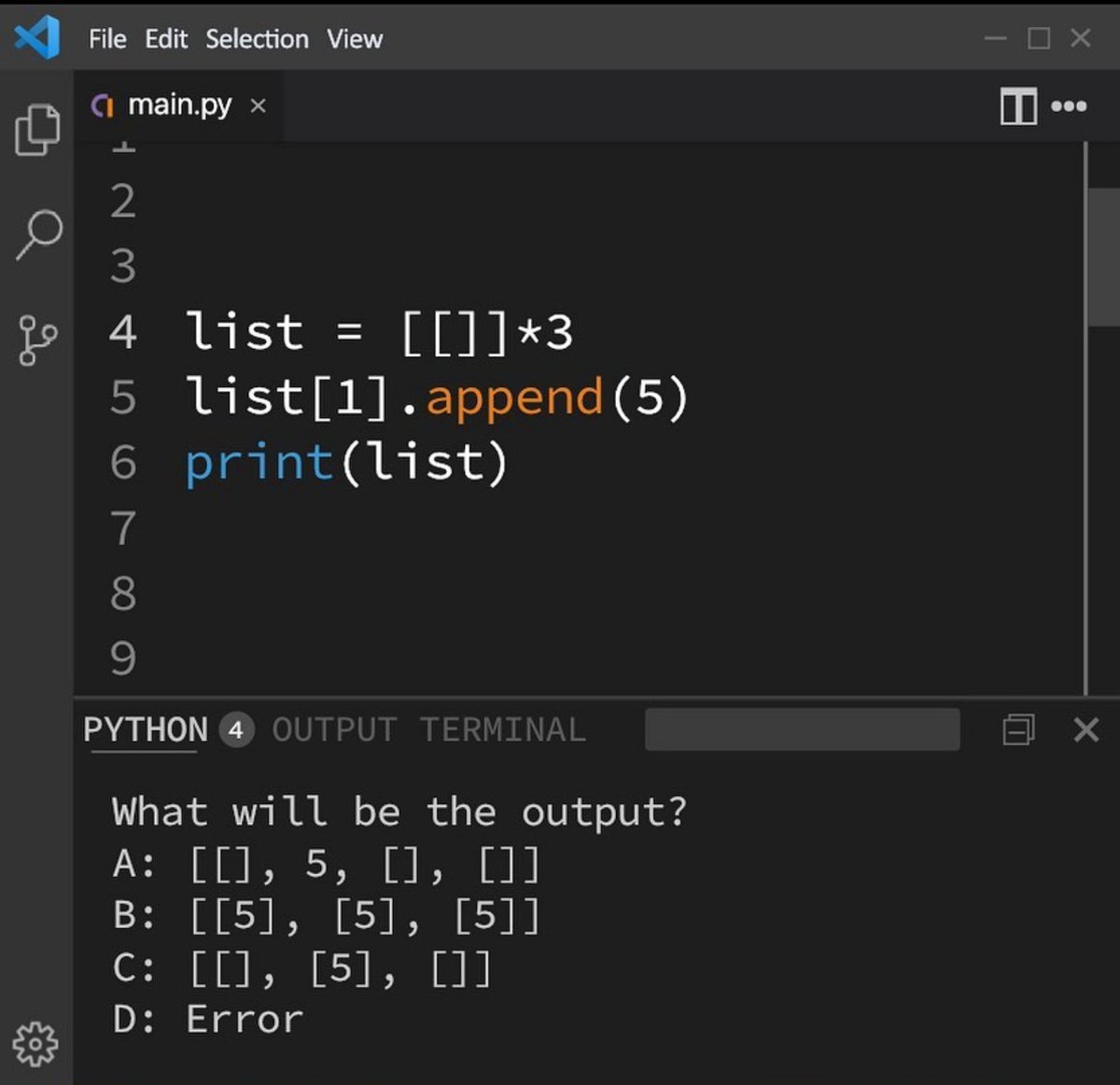Image resolution: width=1120 pixels, height=1085 pixels.
Task: Click answer line 'B: [[5], [5], [5]]'
Action: pos(327,916)
